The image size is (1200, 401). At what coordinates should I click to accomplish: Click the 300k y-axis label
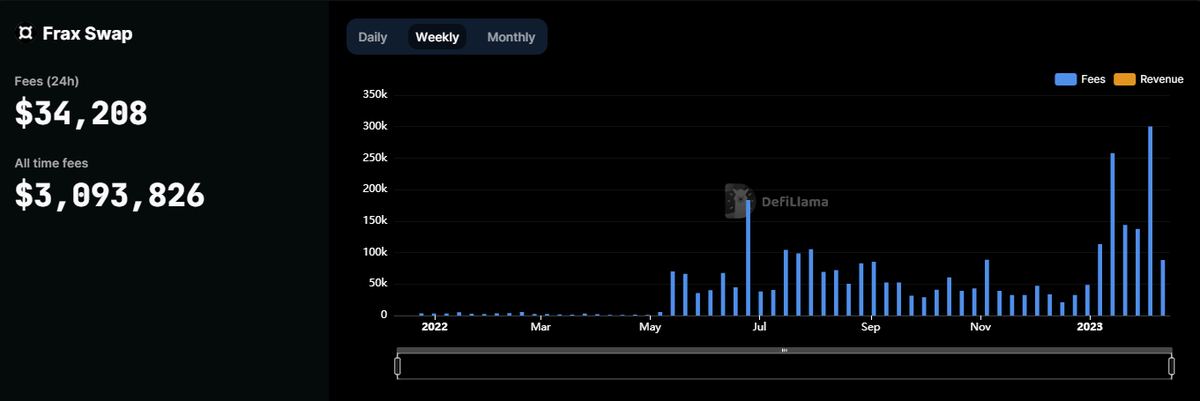click(x=373, y=126)
